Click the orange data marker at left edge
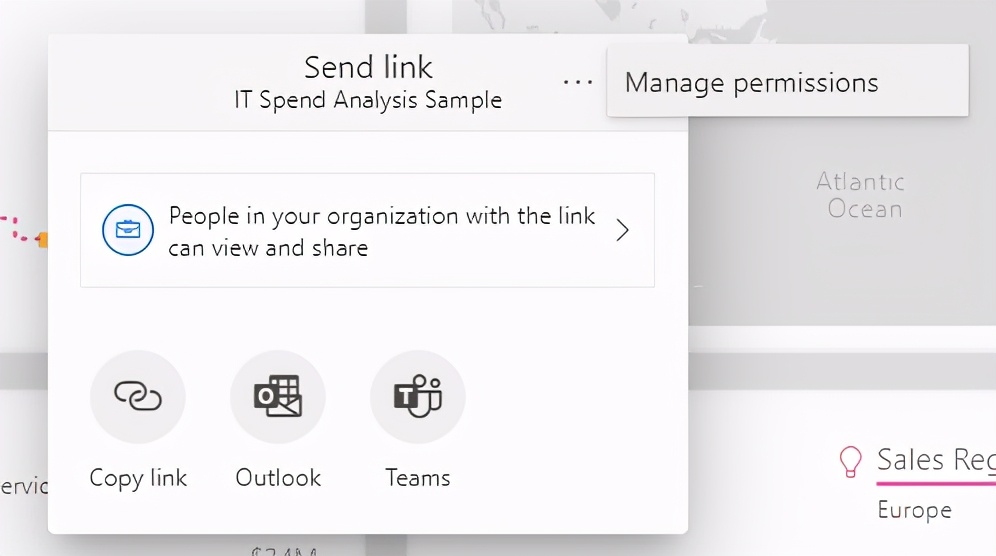Viewport: 996px width, 556px height. pos(43,239)
